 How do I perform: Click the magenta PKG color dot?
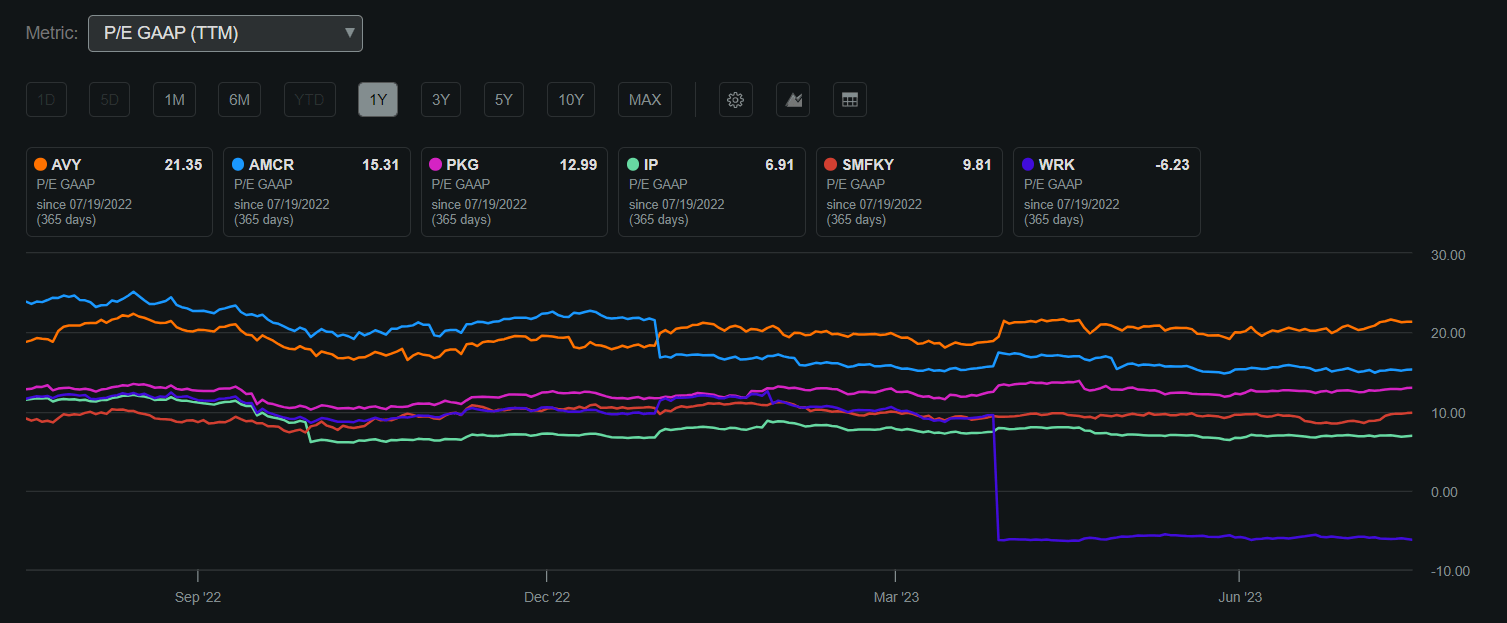coord(436,165)
